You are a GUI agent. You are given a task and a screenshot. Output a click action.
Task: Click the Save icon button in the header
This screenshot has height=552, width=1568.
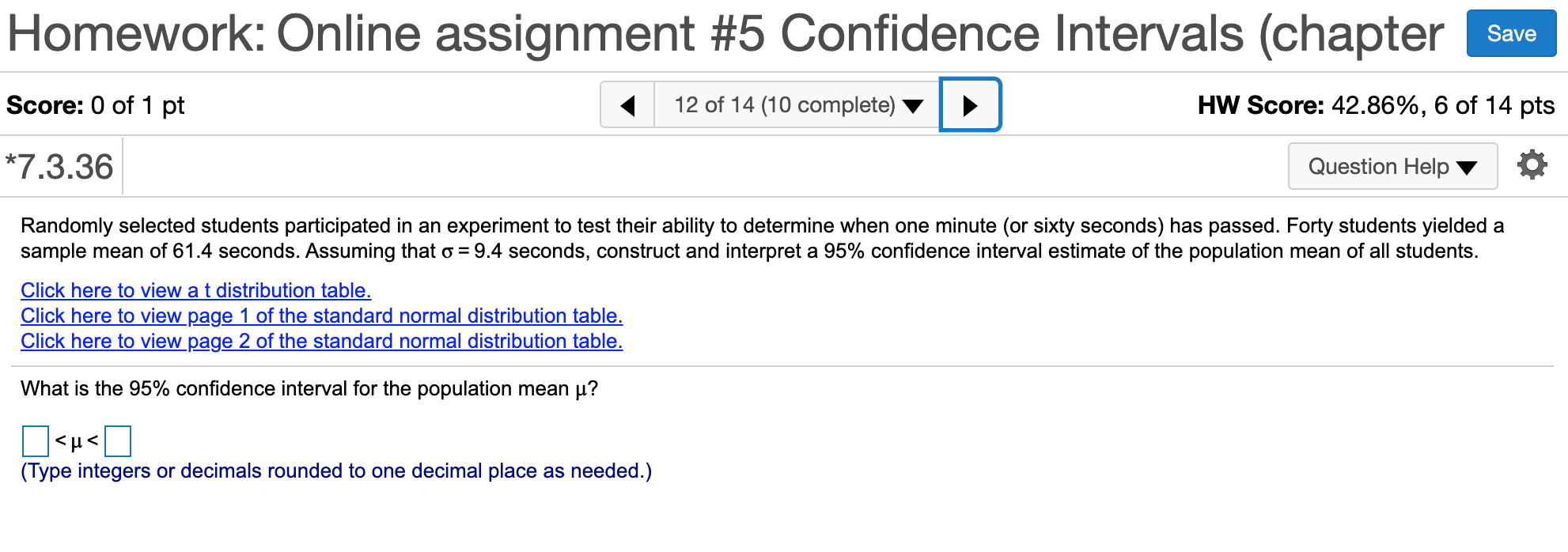pos(1511,33)
